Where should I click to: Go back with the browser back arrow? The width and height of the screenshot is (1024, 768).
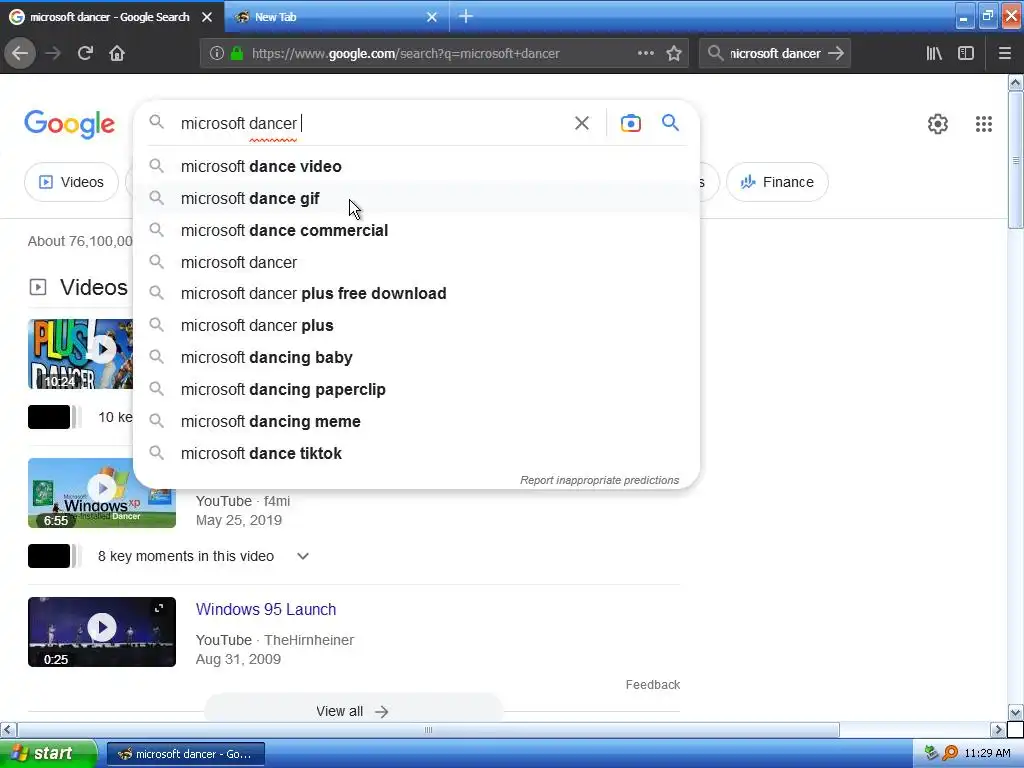pos(20,54)
